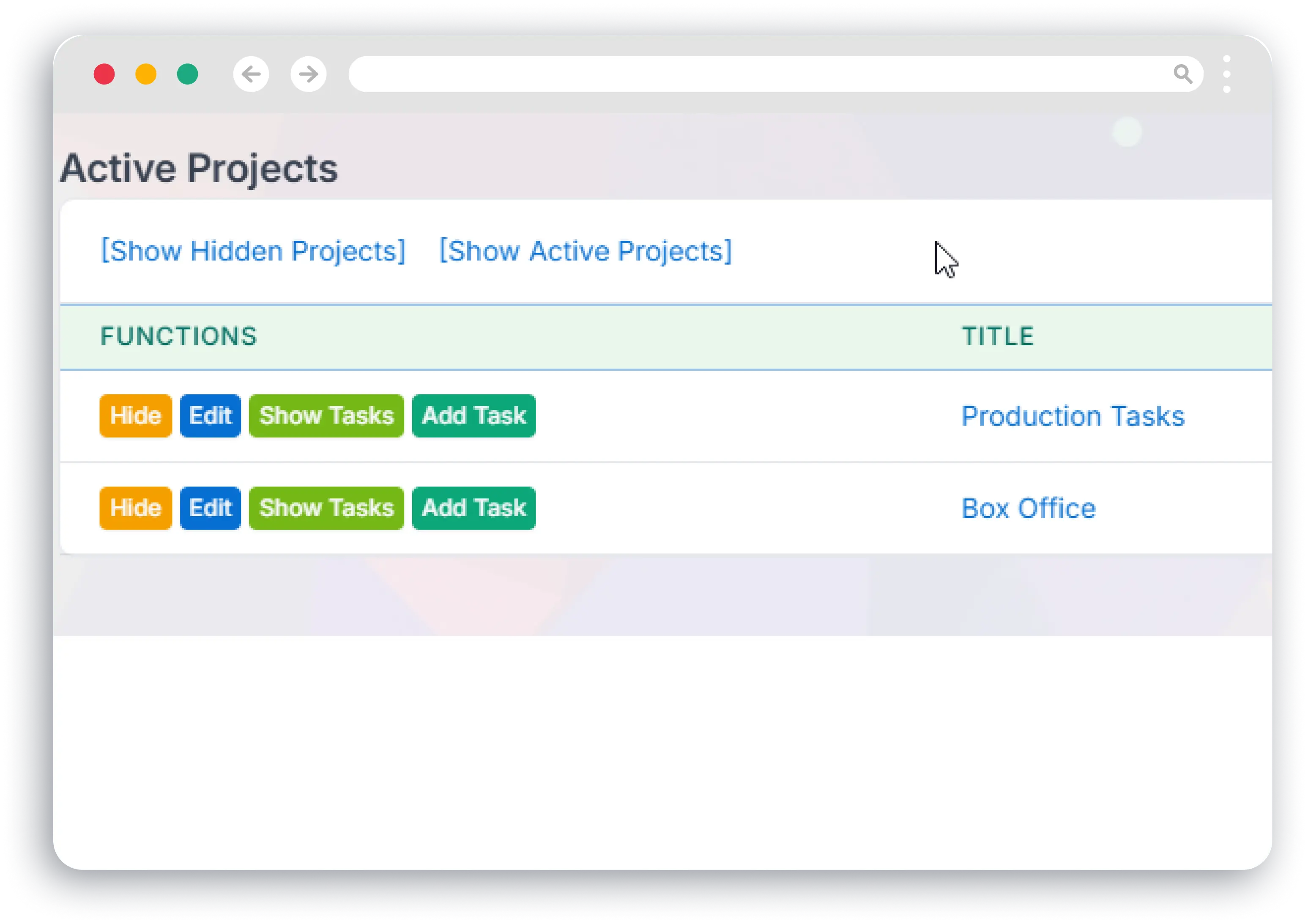The height and width of the screenshot is (924, 1308).
Task: Show Hidden Projects via the link
Action: tap(252, 251)
